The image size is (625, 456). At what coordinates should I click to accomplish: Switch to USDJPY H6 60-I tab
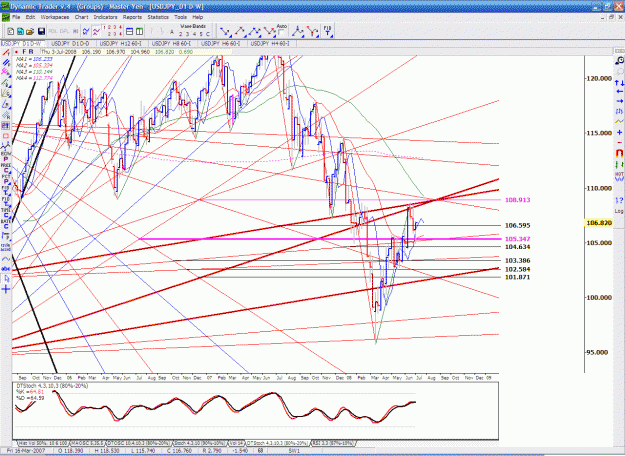[x=222, y=43]
